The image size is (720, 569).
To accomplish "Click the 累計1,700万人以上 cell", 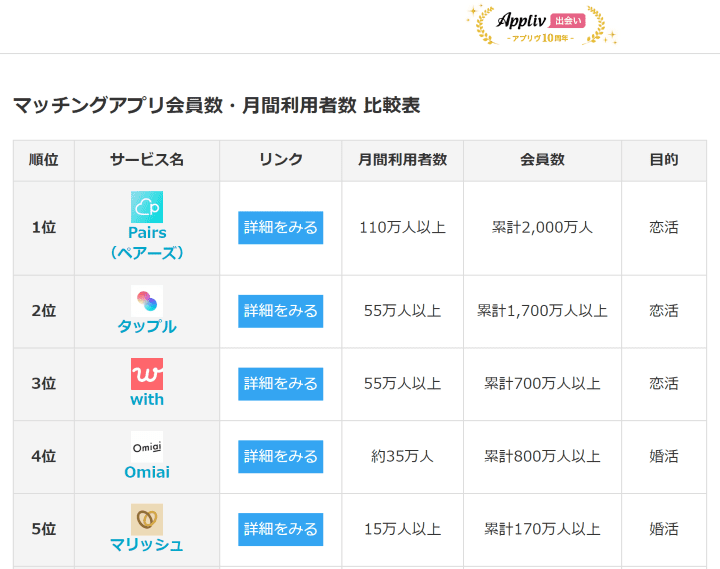I will click(542, 311).
